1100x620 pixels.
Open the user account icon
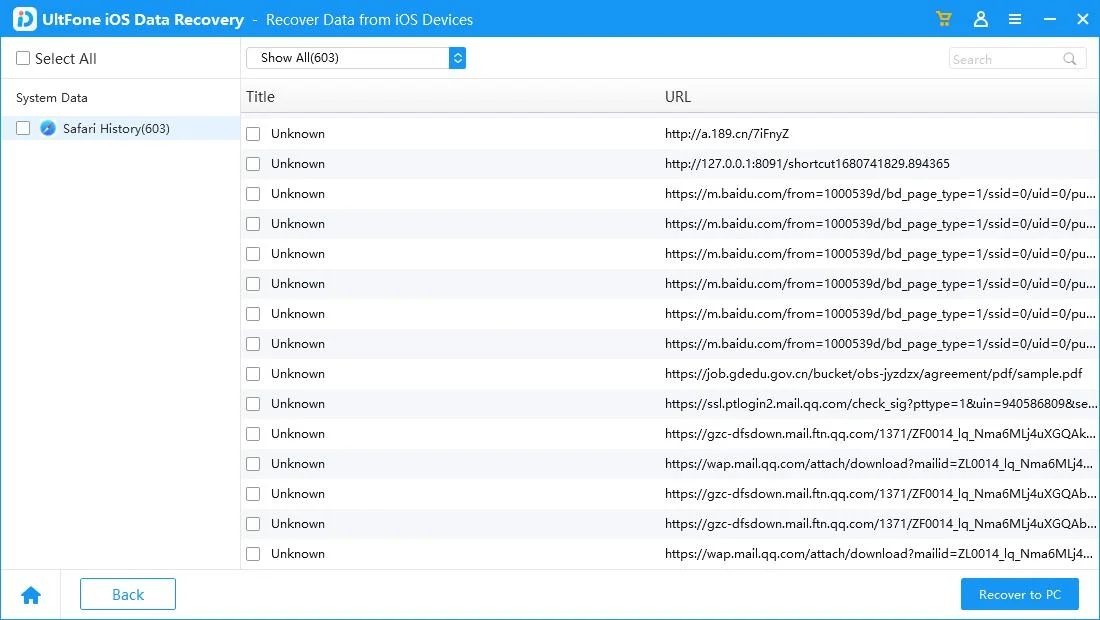(980, 19)
